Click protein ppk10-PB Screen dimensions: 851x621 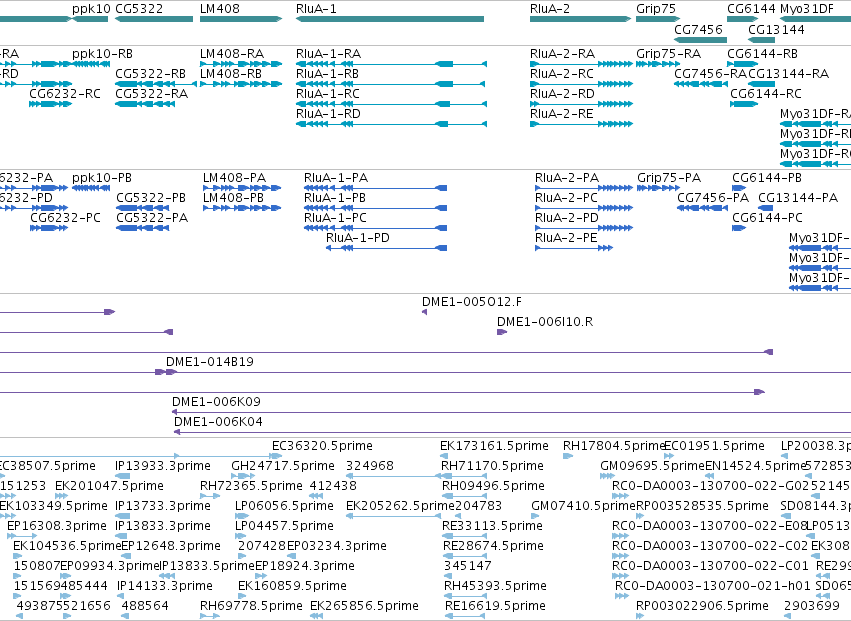coord(102,178)
